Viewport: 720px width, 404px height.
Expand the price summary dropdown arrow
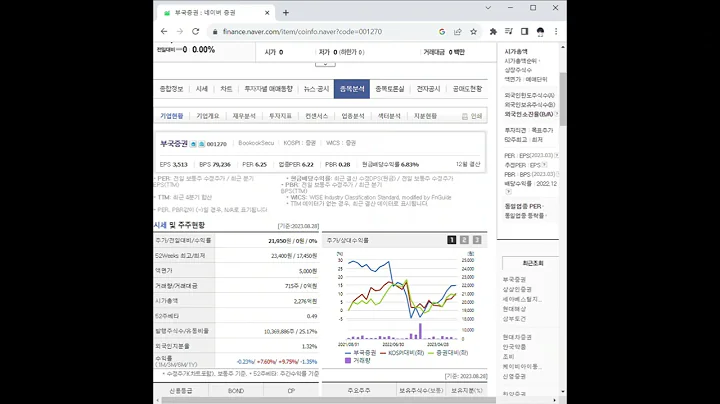tap(325, 64)
